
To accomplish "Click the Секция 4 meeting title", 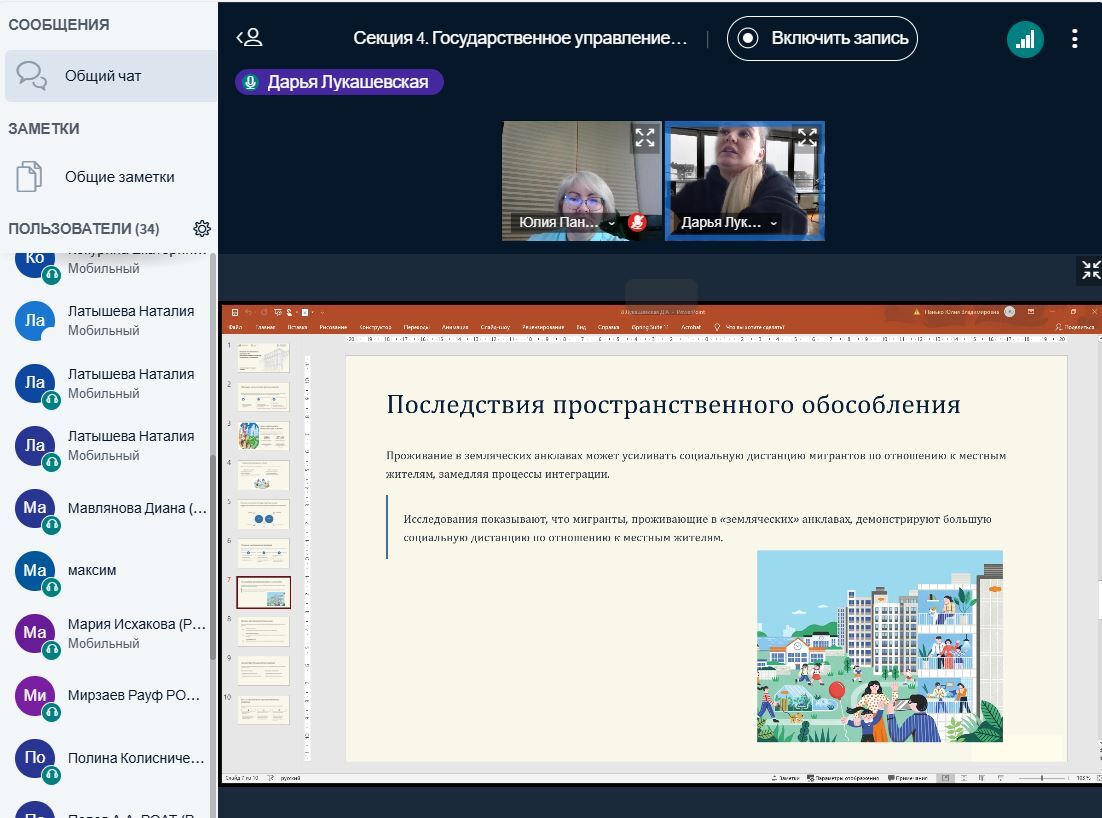I will tap(520, 38).
